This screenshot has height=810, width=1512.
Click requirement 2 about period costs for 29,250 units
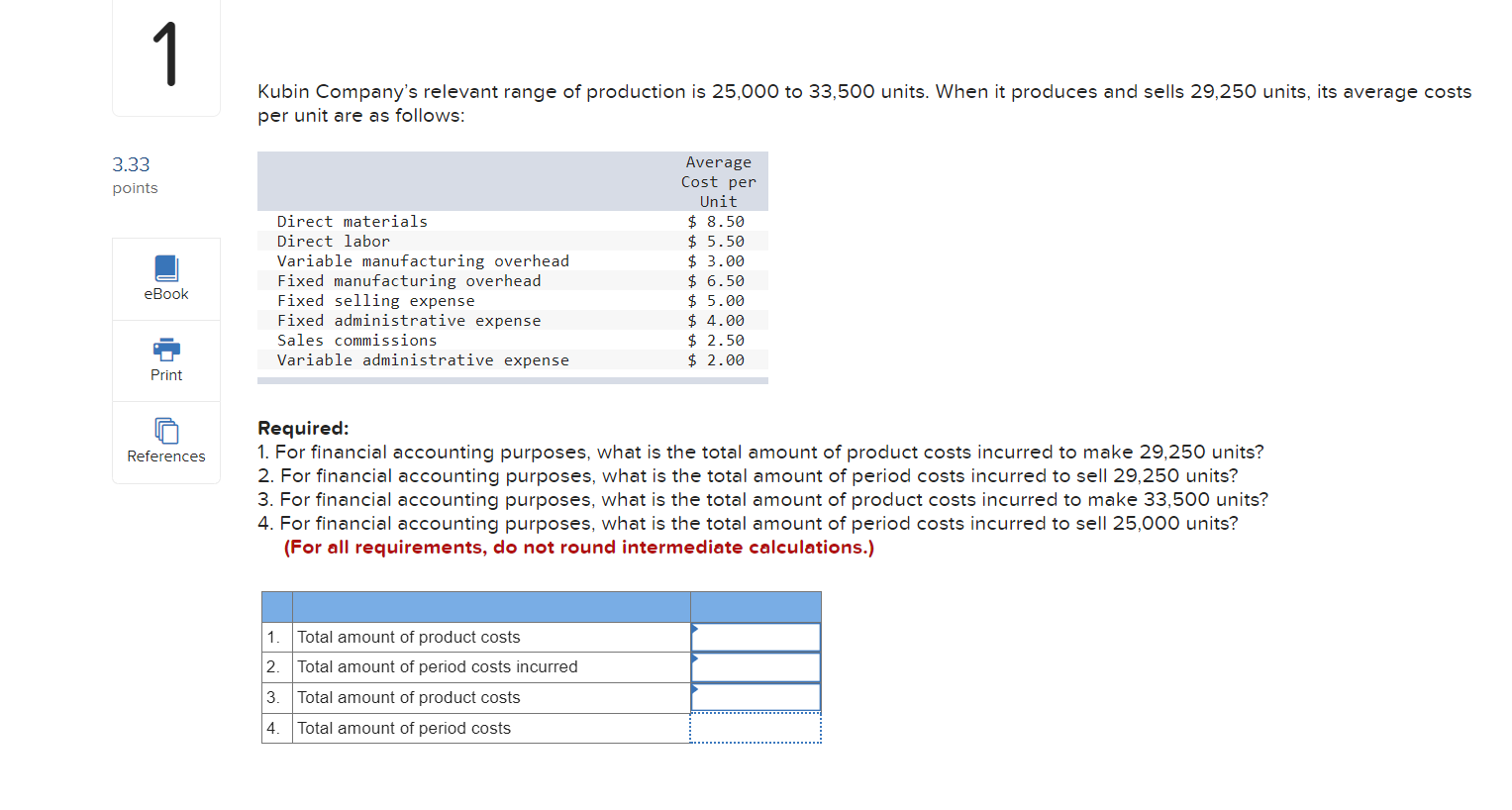(748, 476)
